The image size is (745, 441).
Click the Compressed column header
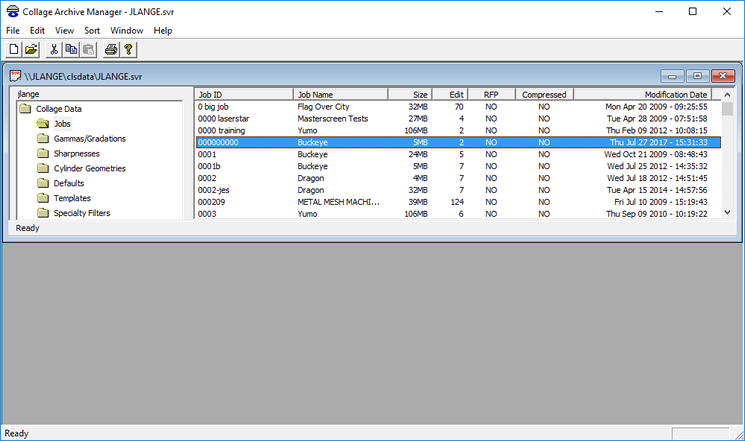(x=544, y=95)
